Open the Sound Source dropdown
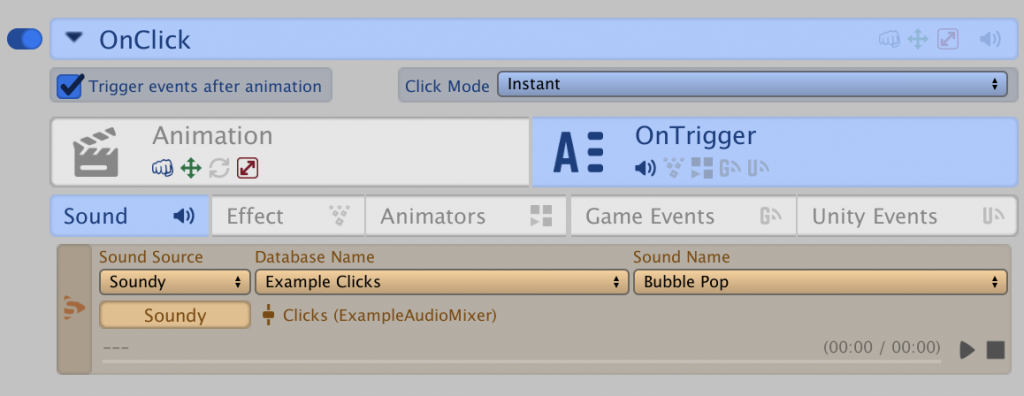 coord(174,282)
